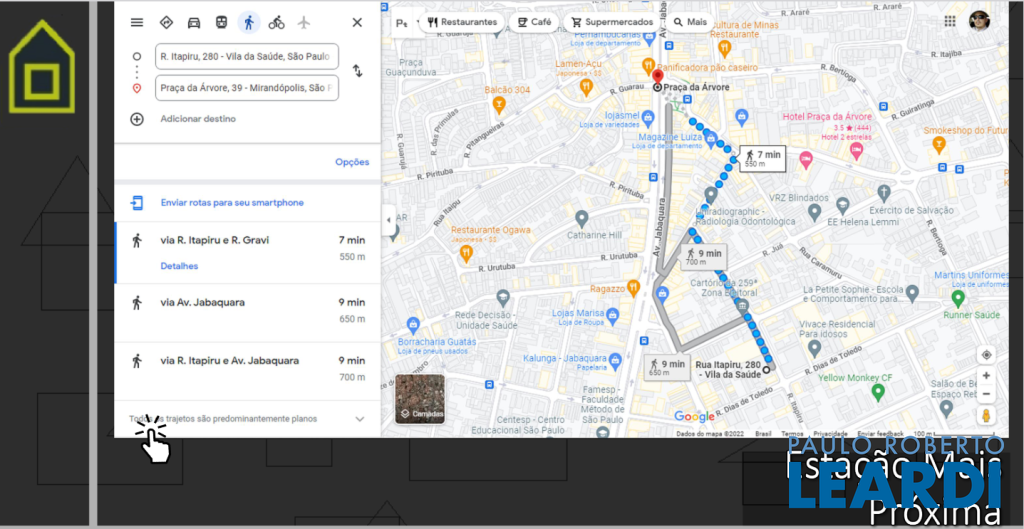
Task: Select public transit travel mode
Action: [221, 22]
